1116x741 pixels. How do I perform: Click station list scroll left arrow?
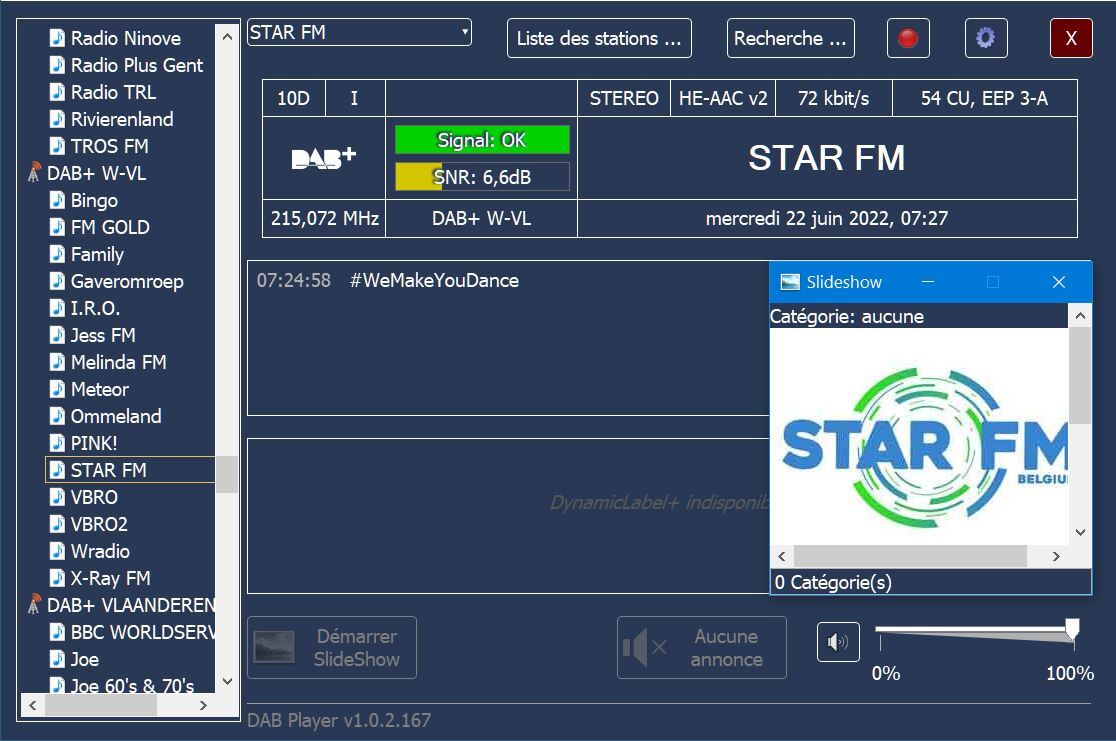[x=33, y=705]
